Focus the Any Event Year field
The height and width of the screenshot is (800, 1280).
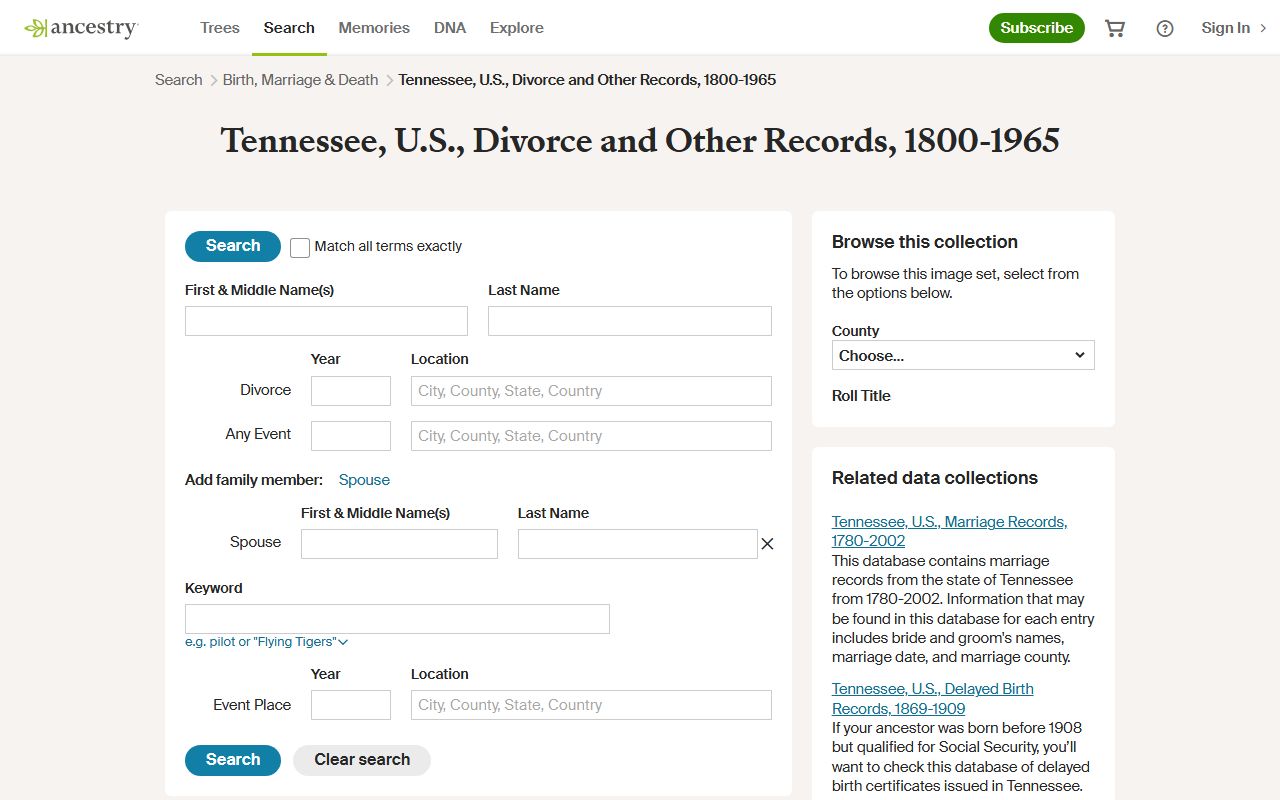click(351, 436)
